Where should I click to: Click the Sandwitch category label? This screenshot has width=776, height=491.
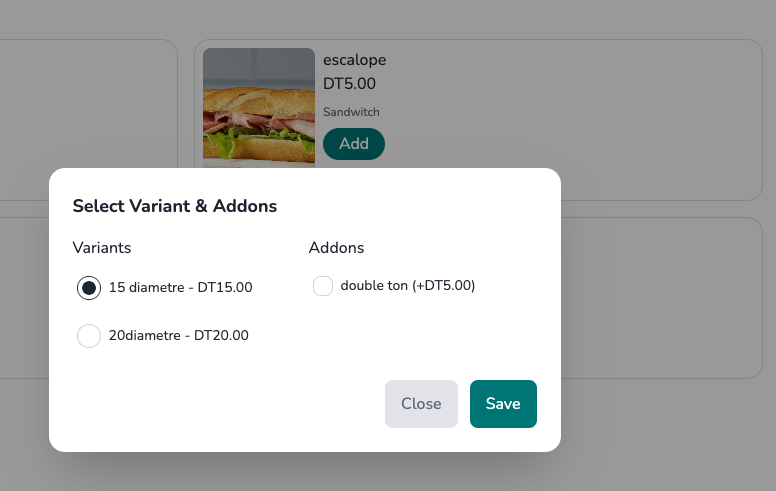[x=351, y=112]
